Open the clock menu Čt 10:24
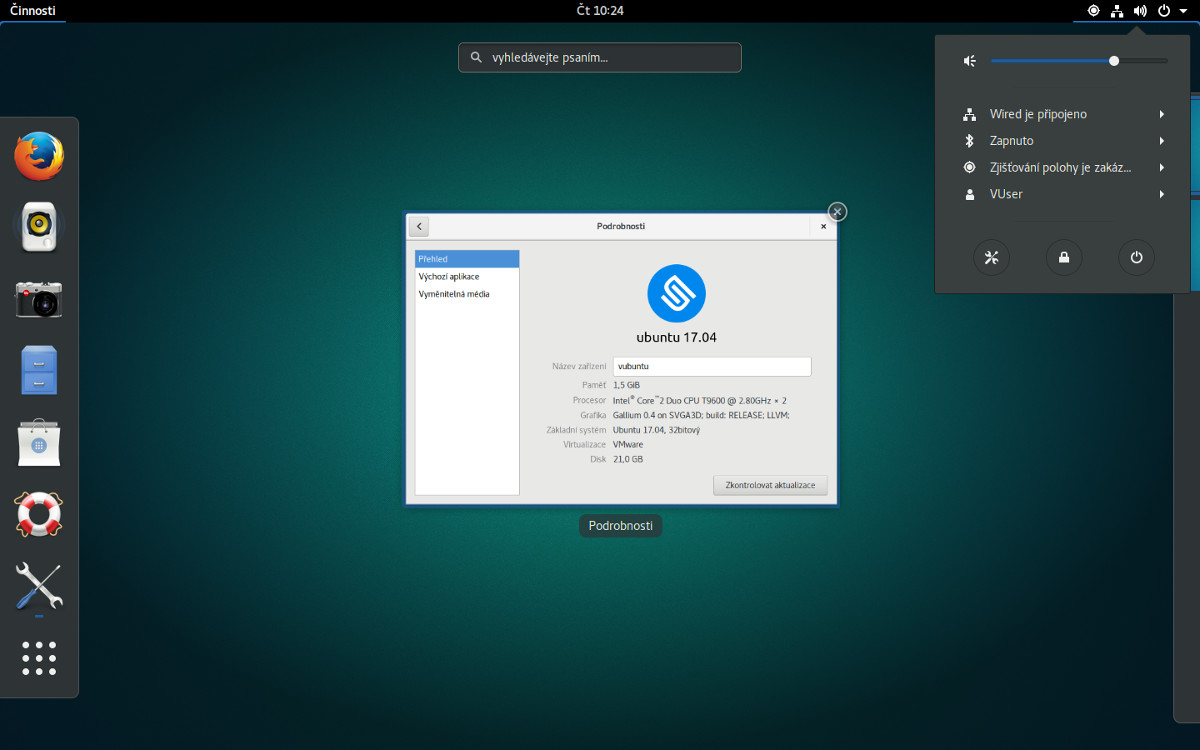This screenshot has height=750, width=1200. (x=600, y=11)
